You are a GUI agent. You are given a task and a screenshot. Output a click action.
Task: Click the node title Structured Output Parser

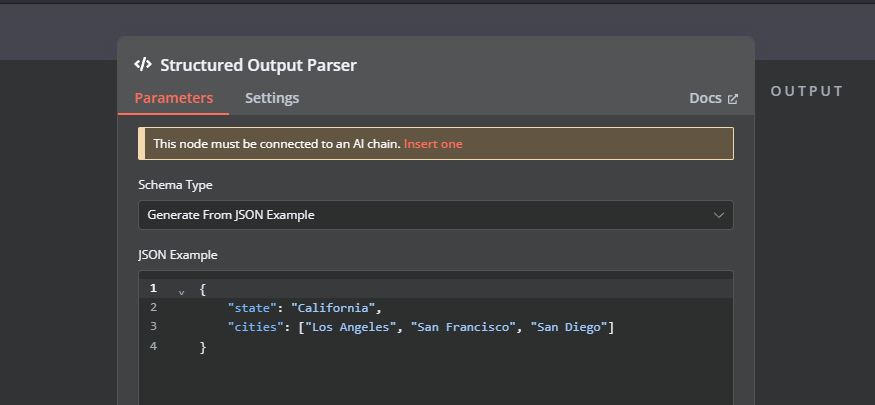pos(258,65)
